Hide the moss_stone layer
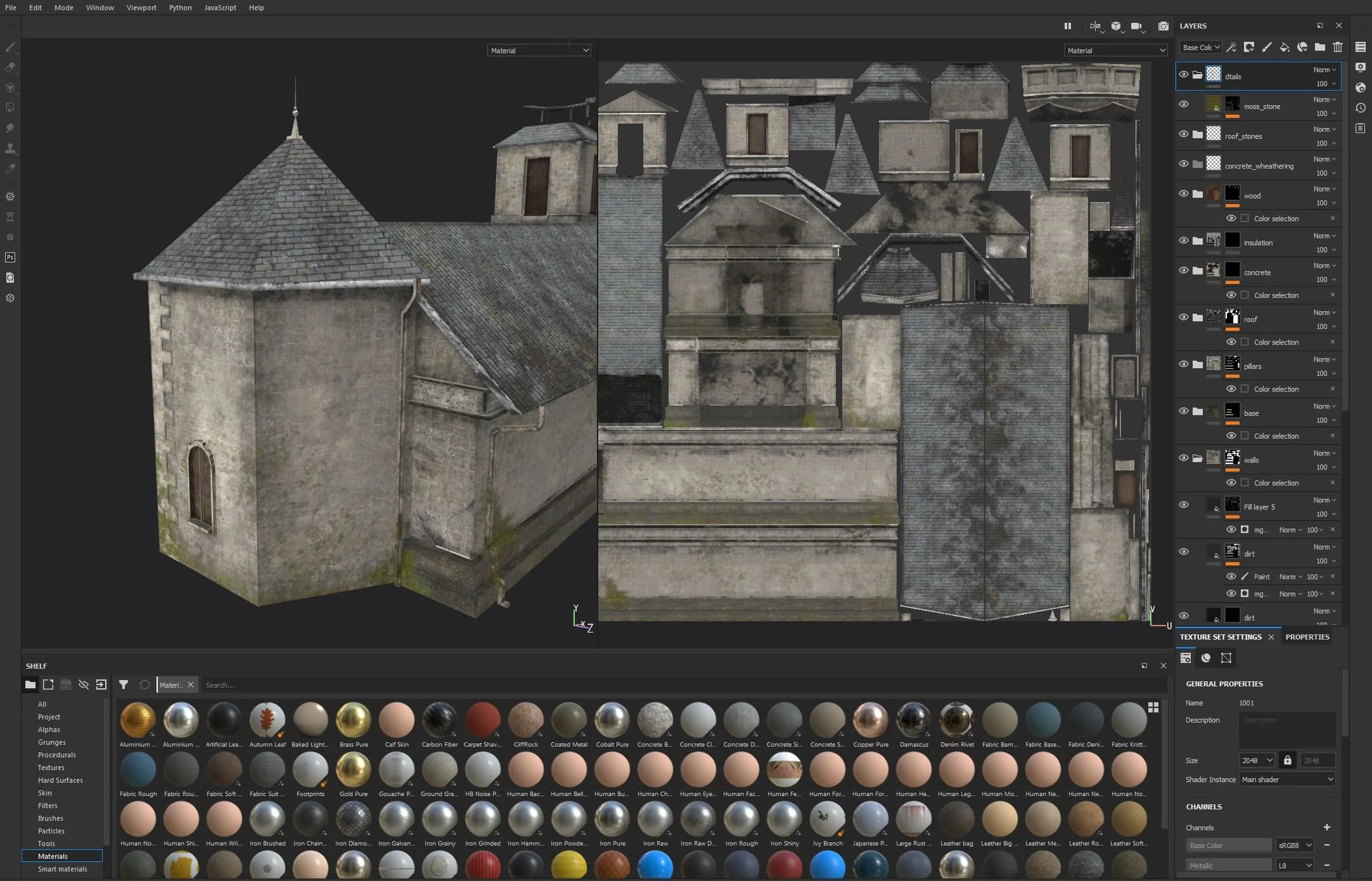 (x=1183, y=104)
